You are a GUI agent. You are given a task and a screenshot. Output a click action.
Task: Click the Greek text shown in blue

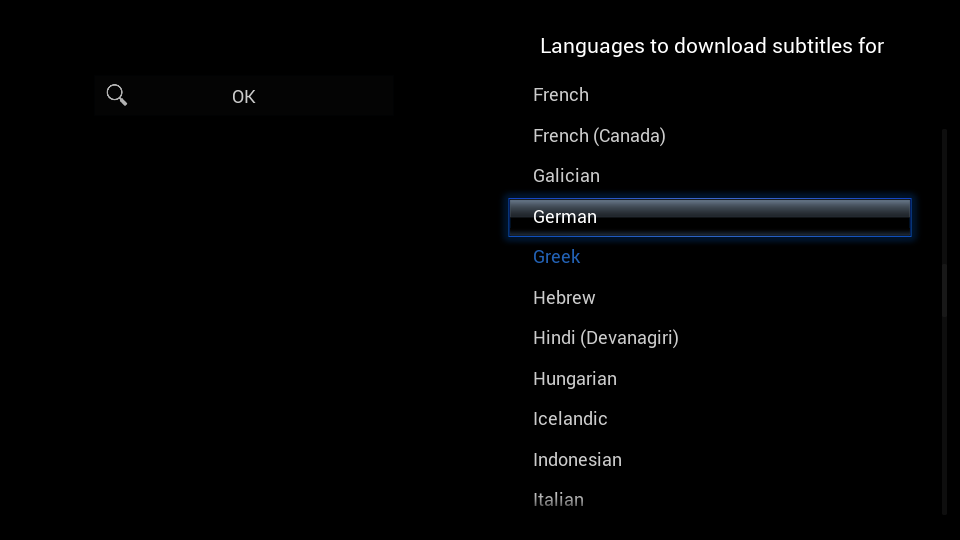(557, 257)
